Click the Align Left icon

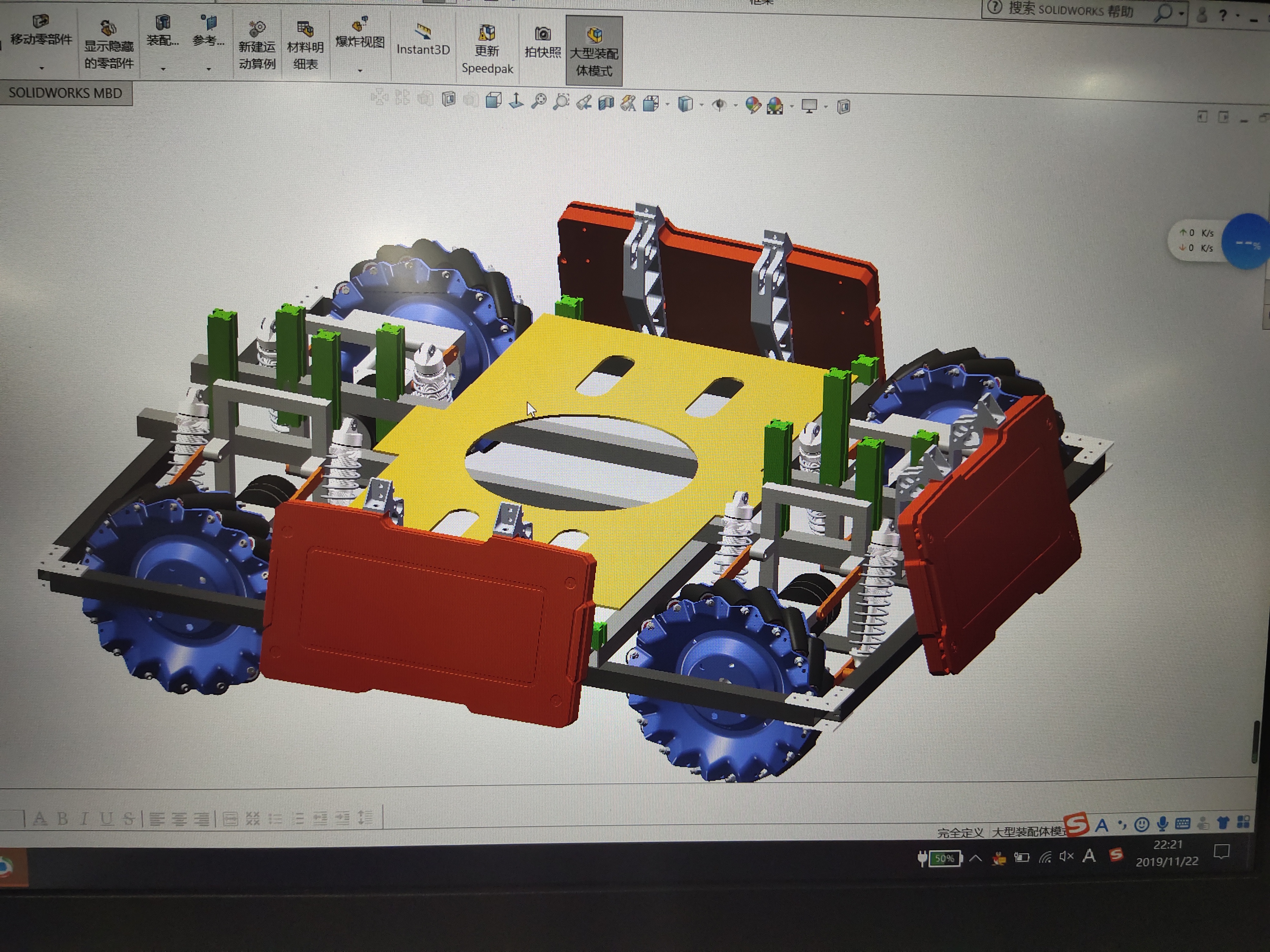click(x=157, y=819)
